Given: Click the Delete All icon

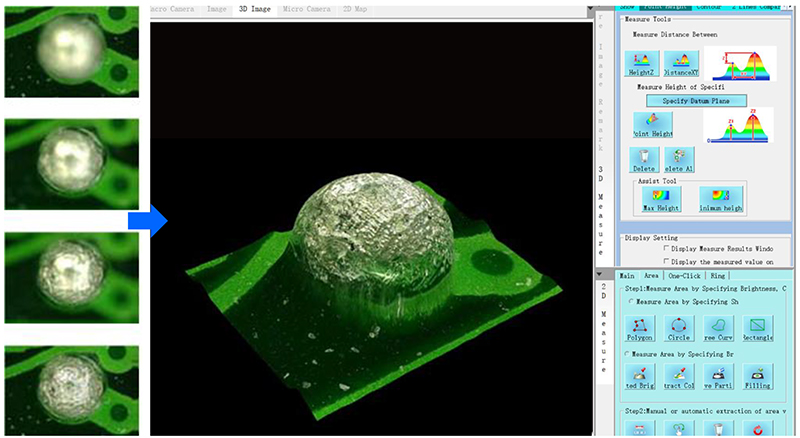Looking at the screenshot, I should (x=679, y=160).
